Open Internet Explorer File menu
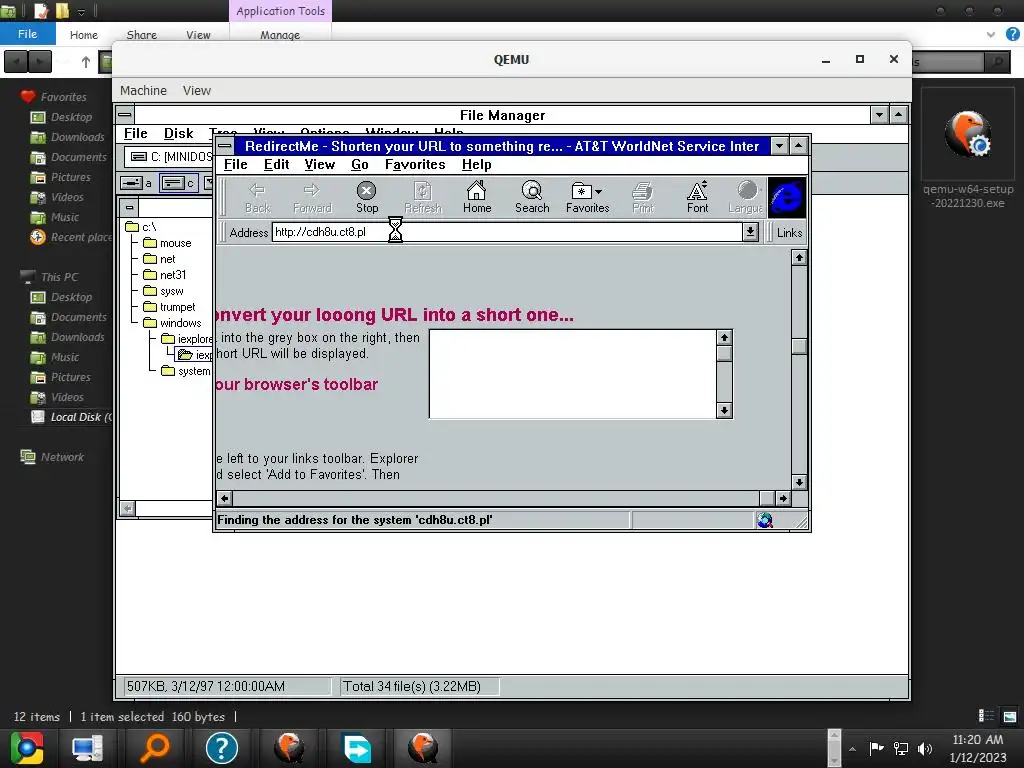1024x768 pixels. (236, 165)
